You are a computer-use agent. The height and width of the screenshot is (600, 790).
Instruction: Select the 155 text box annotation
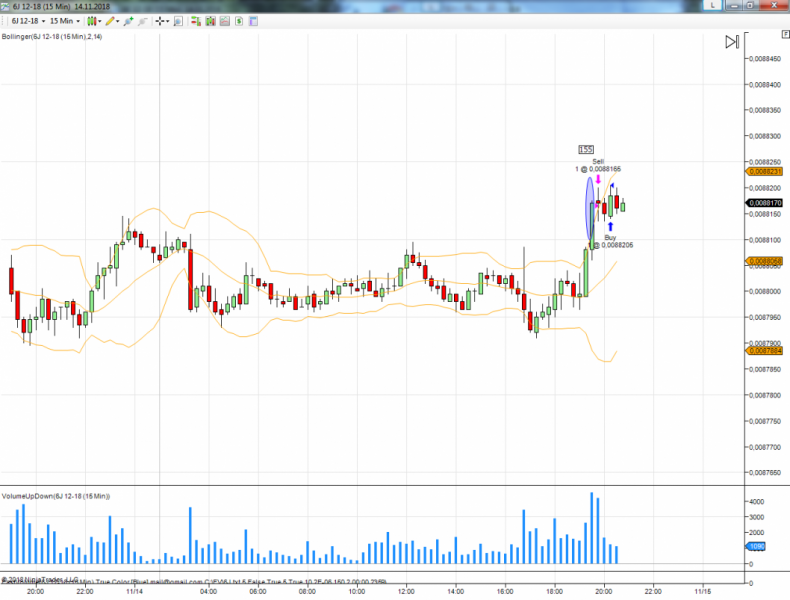click(586, 150)
